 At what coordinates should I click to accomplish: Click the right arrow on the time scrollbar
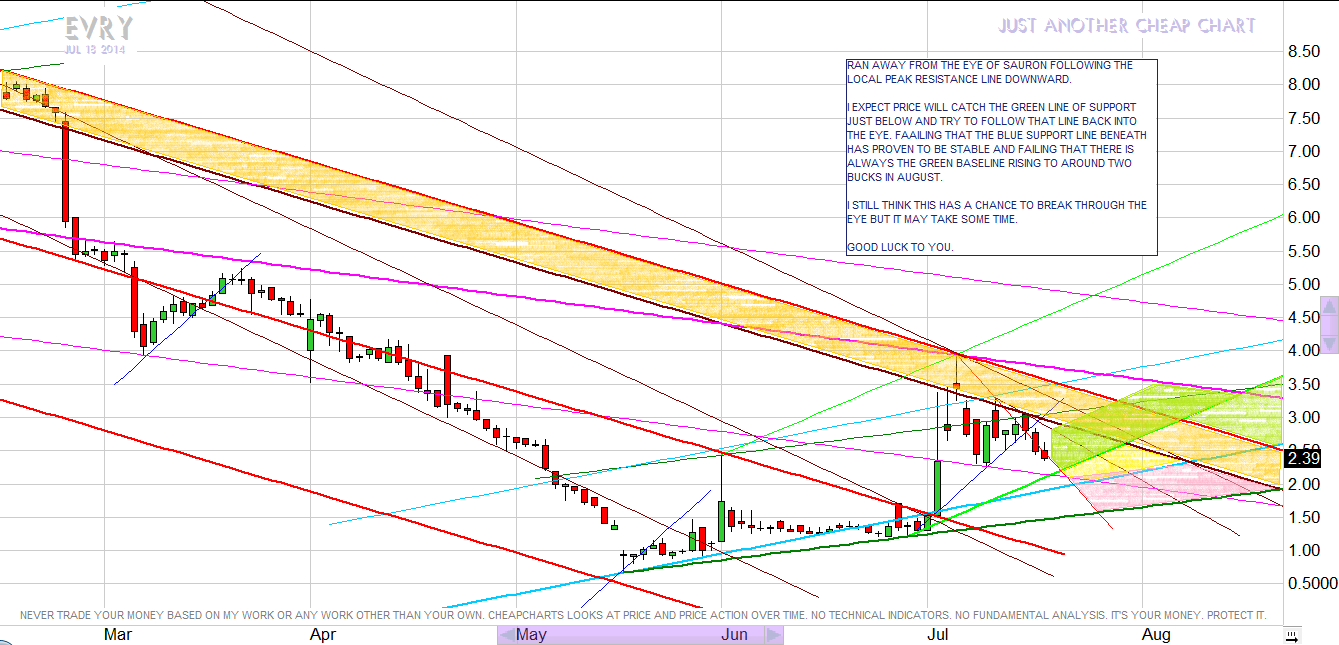coord(774,635)
